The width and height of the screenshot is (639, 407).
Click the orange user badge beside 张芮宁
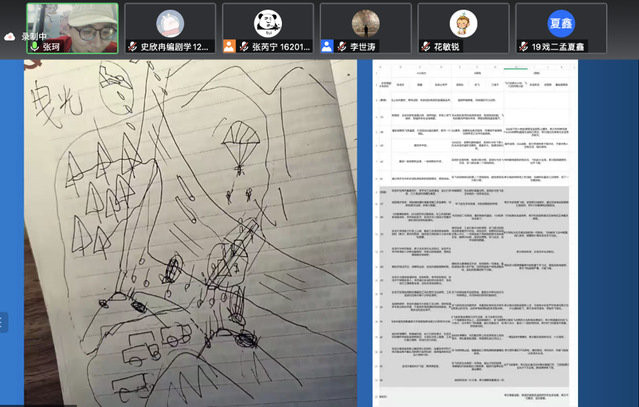[230, 46]
